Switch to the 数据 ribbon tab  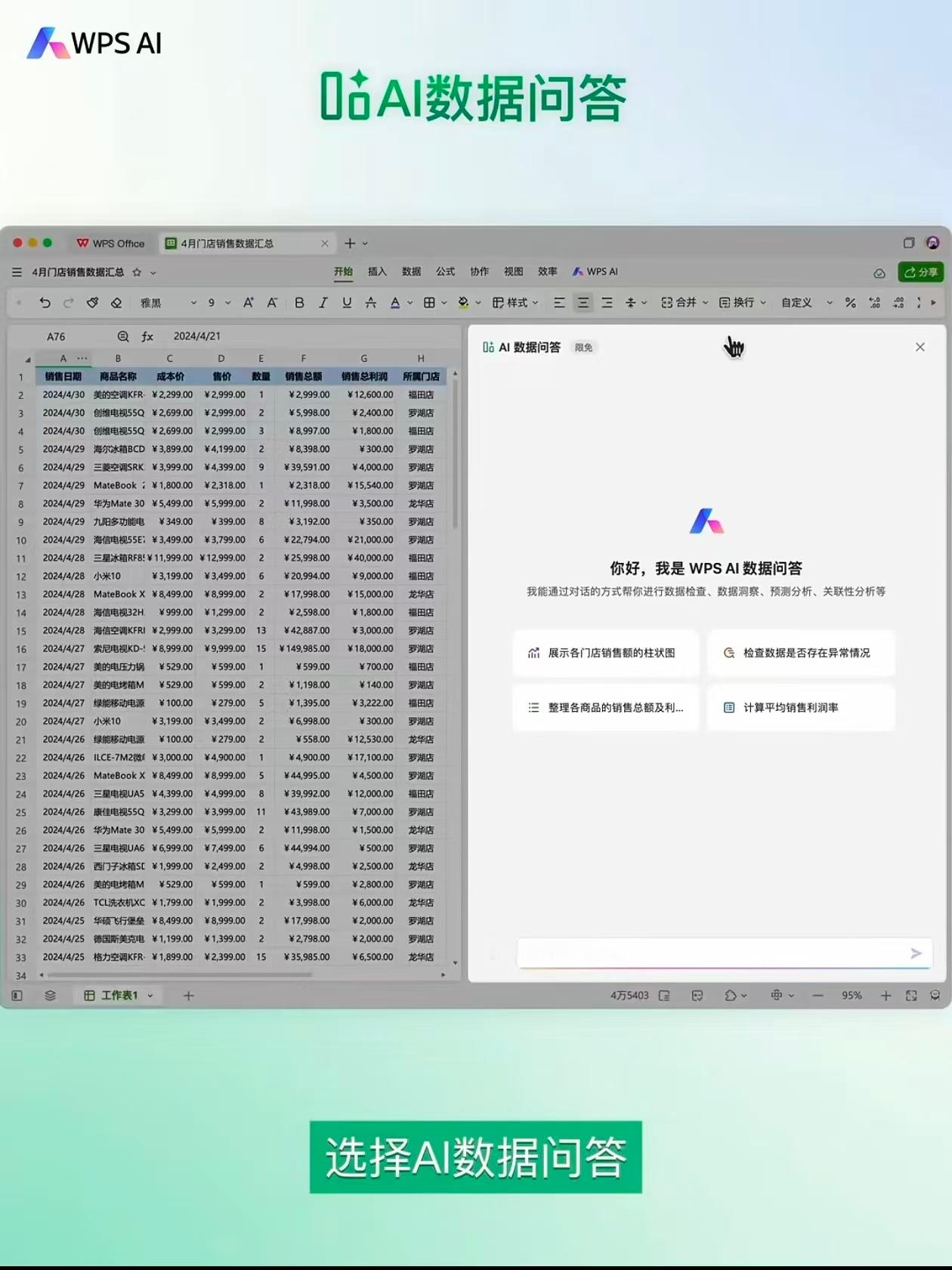[x=411, y=272]
